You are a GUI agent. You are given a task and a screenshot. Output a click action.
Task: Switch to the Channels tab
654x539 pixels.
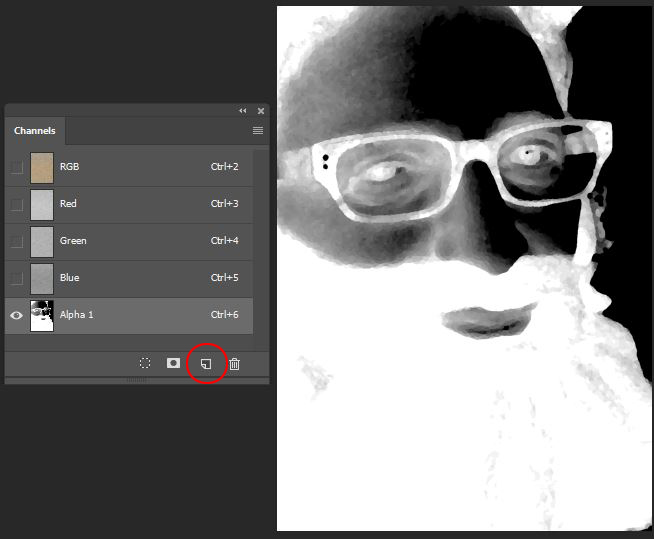pyautogui.click(x=34, y=131)
